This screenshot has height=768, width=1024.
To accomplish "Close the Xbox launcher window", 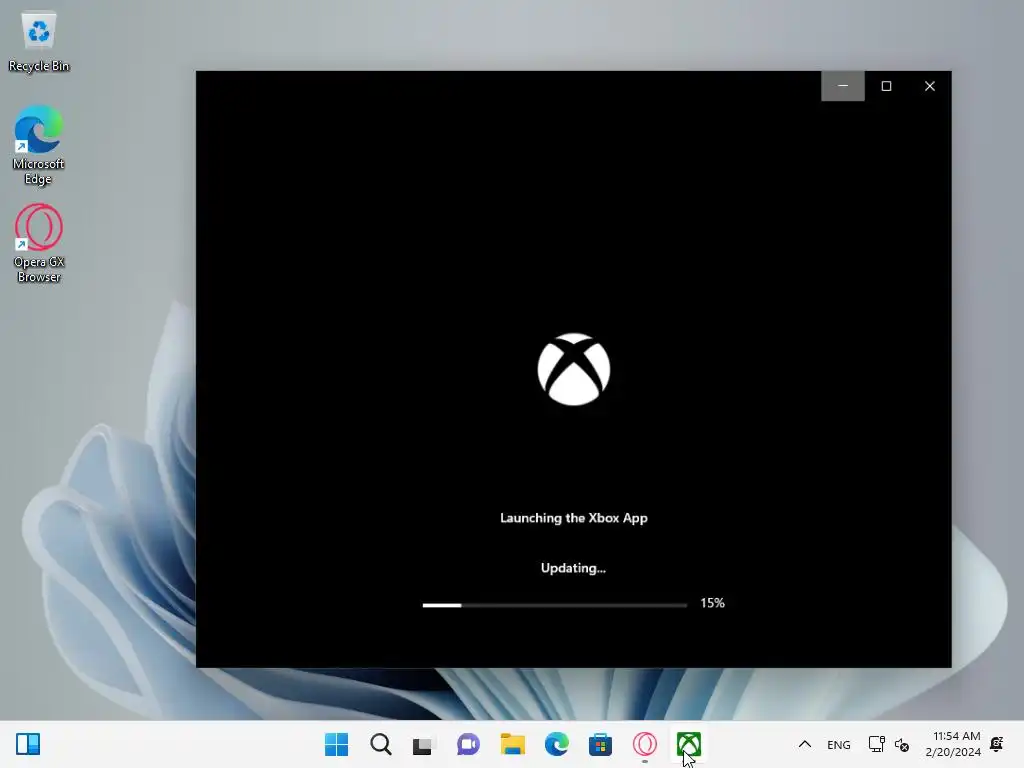I will 930,86.
